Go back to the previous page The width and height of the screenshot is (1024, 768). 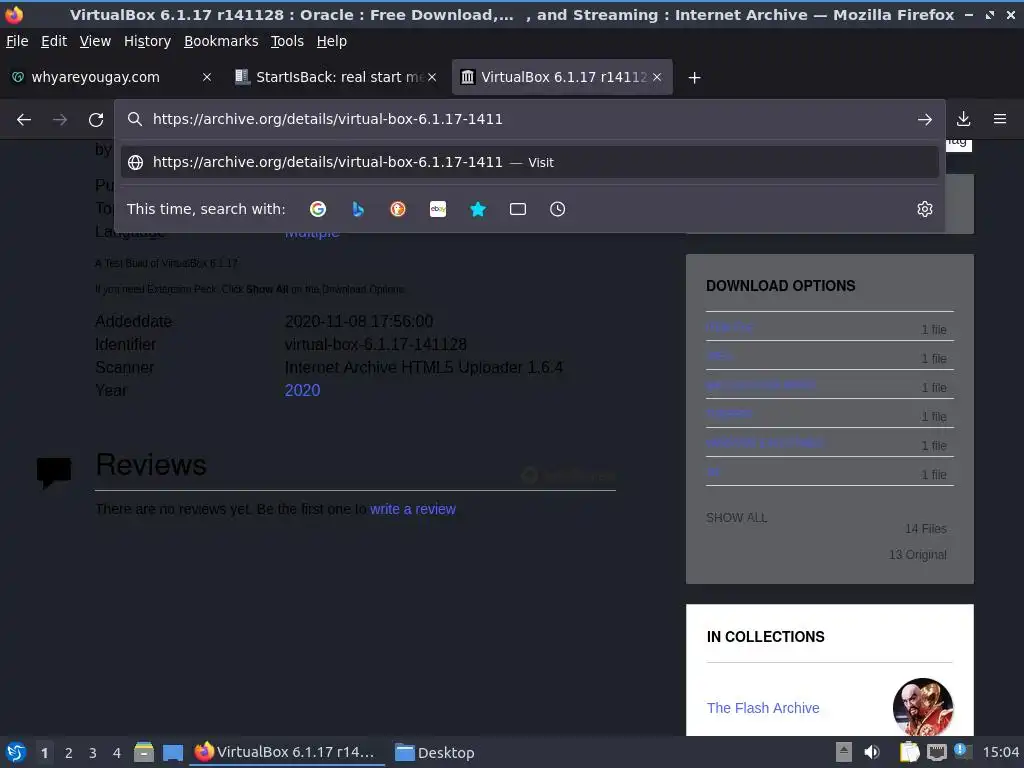[x=24, y=120]
